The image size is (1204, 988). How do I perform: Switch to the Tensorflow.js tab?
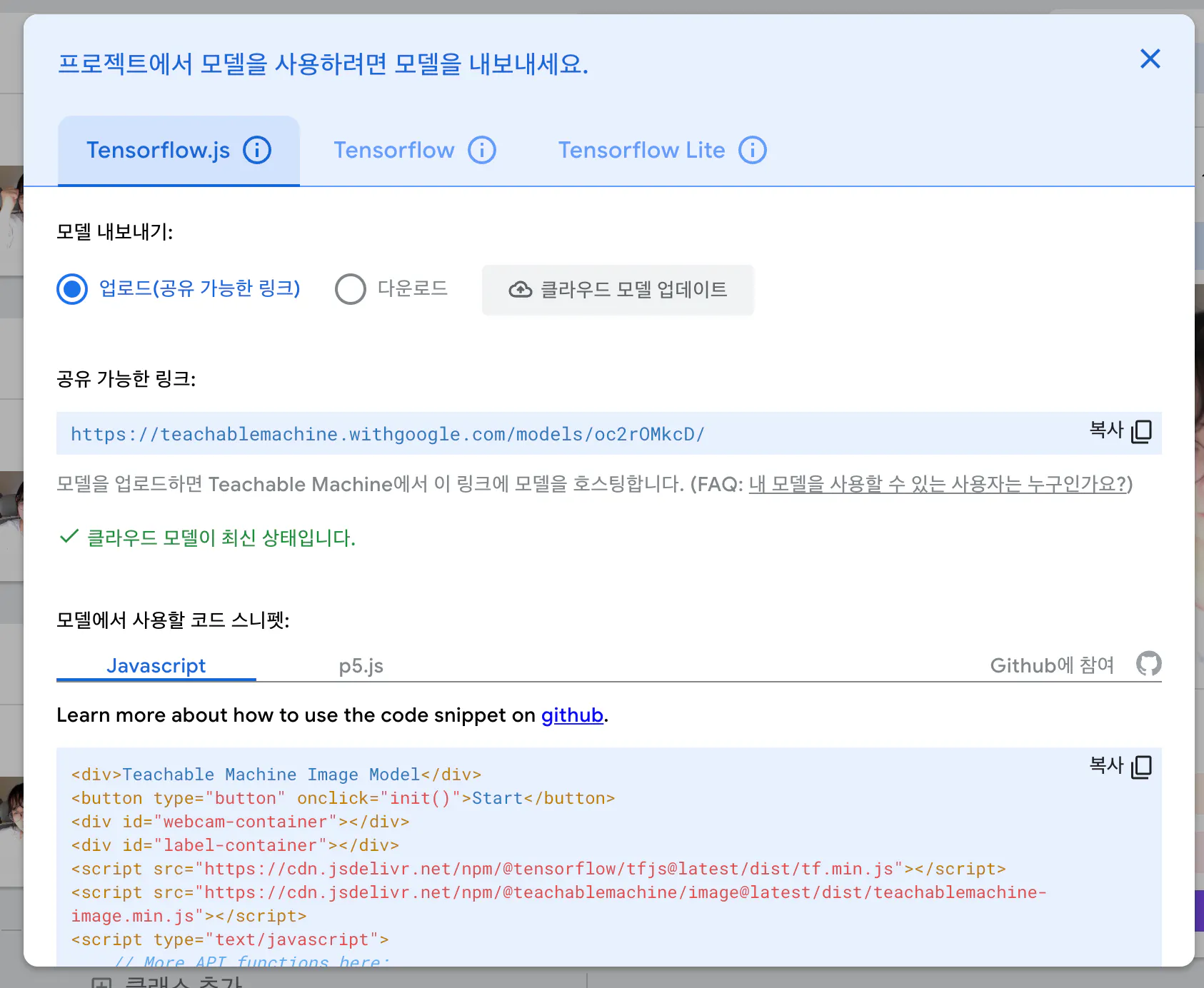coord(179,151)
